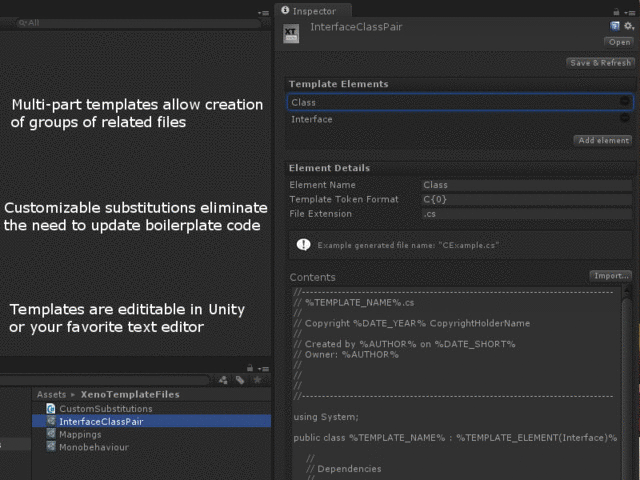Screen dimensions: 640x480
Task: Click the Save & Refresh button
Action: click(x=600, y=62)
